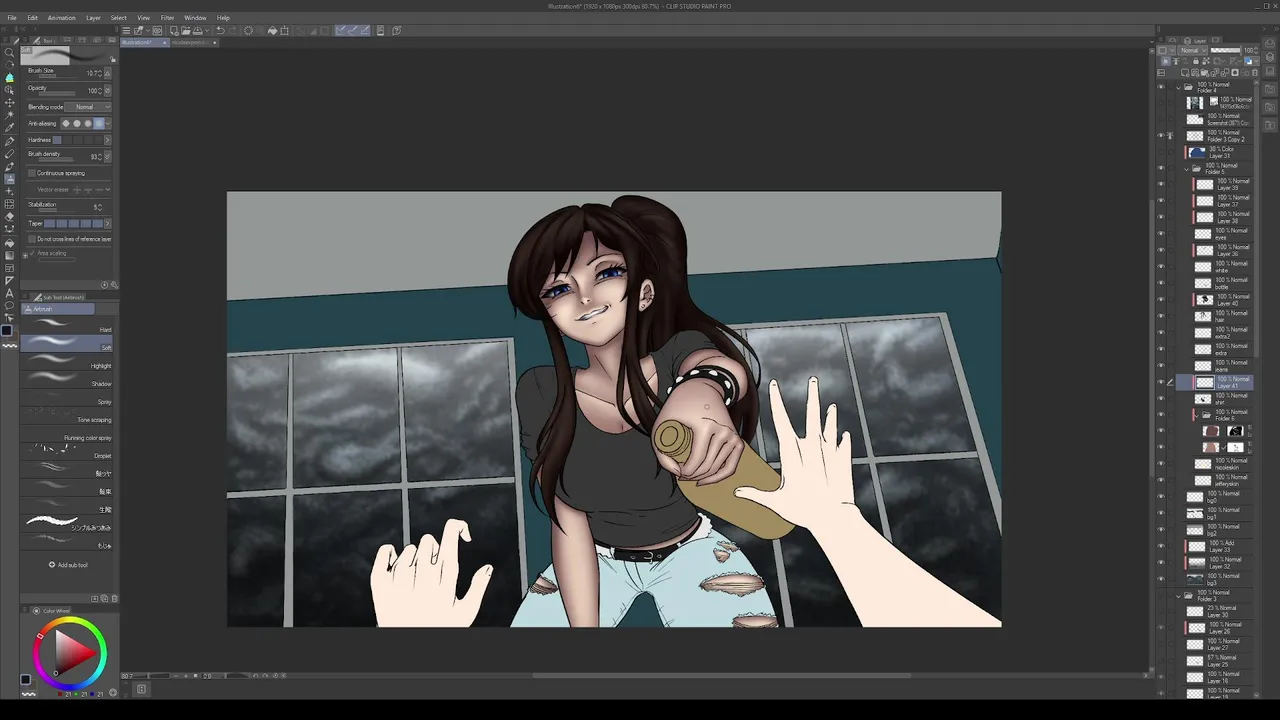Select the Airbrush tool in toolbar
1280x720 pixels.
click(8, 179)
